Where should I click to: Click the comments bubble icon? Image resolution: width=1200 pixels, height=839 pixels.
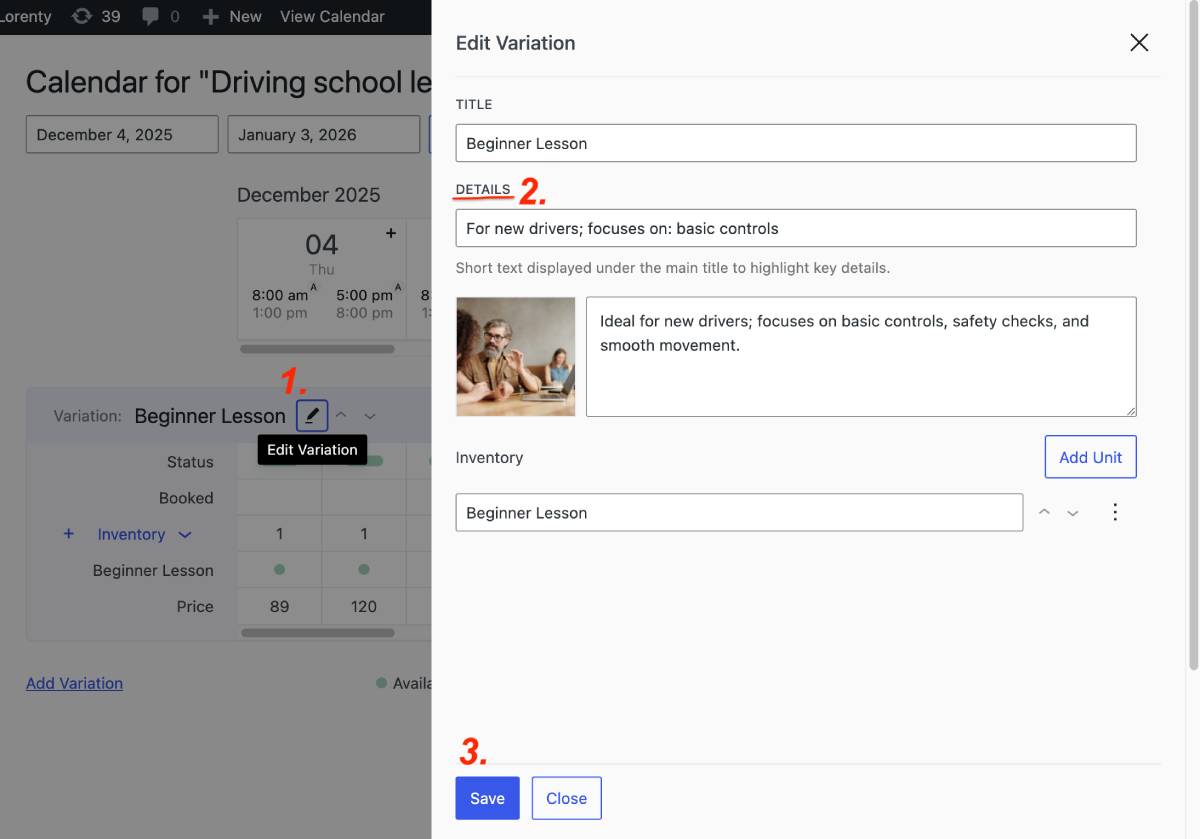150,16
